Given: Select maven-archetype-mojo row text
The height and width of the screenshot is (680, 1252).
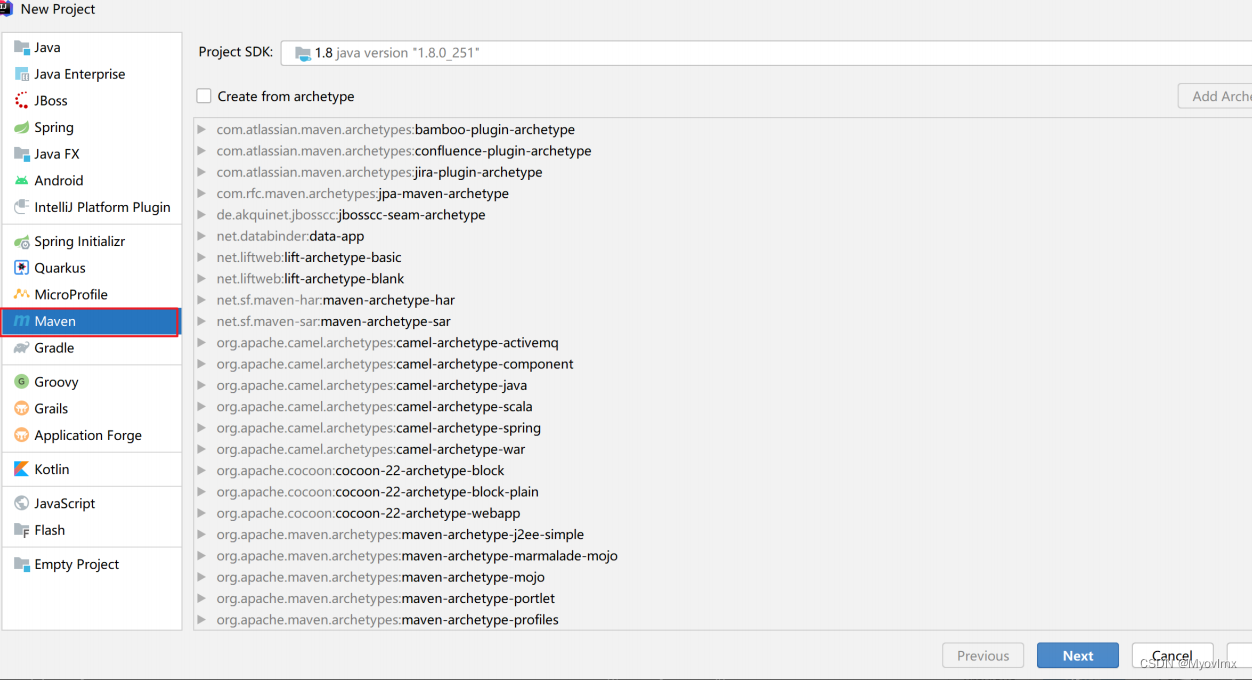Looking at the screenshot, I should tap(380, 577).
